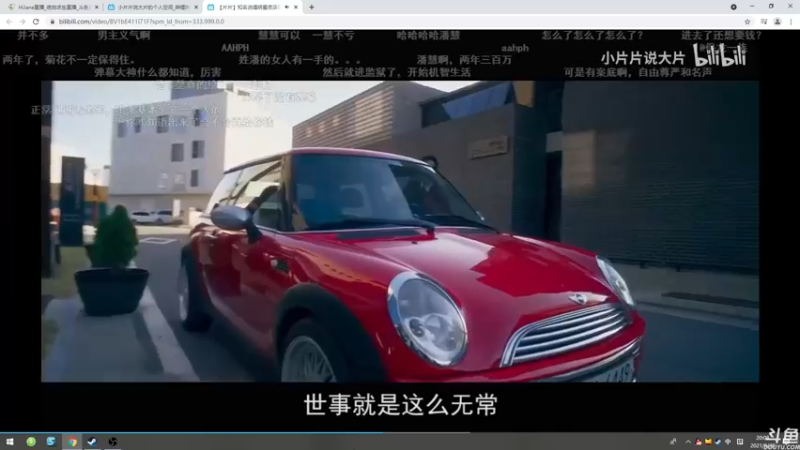The width and height of the screenshot is (800, 450).
Task: Reload the bilibili page
Action: pyautogui.click(x=36, y=21)
